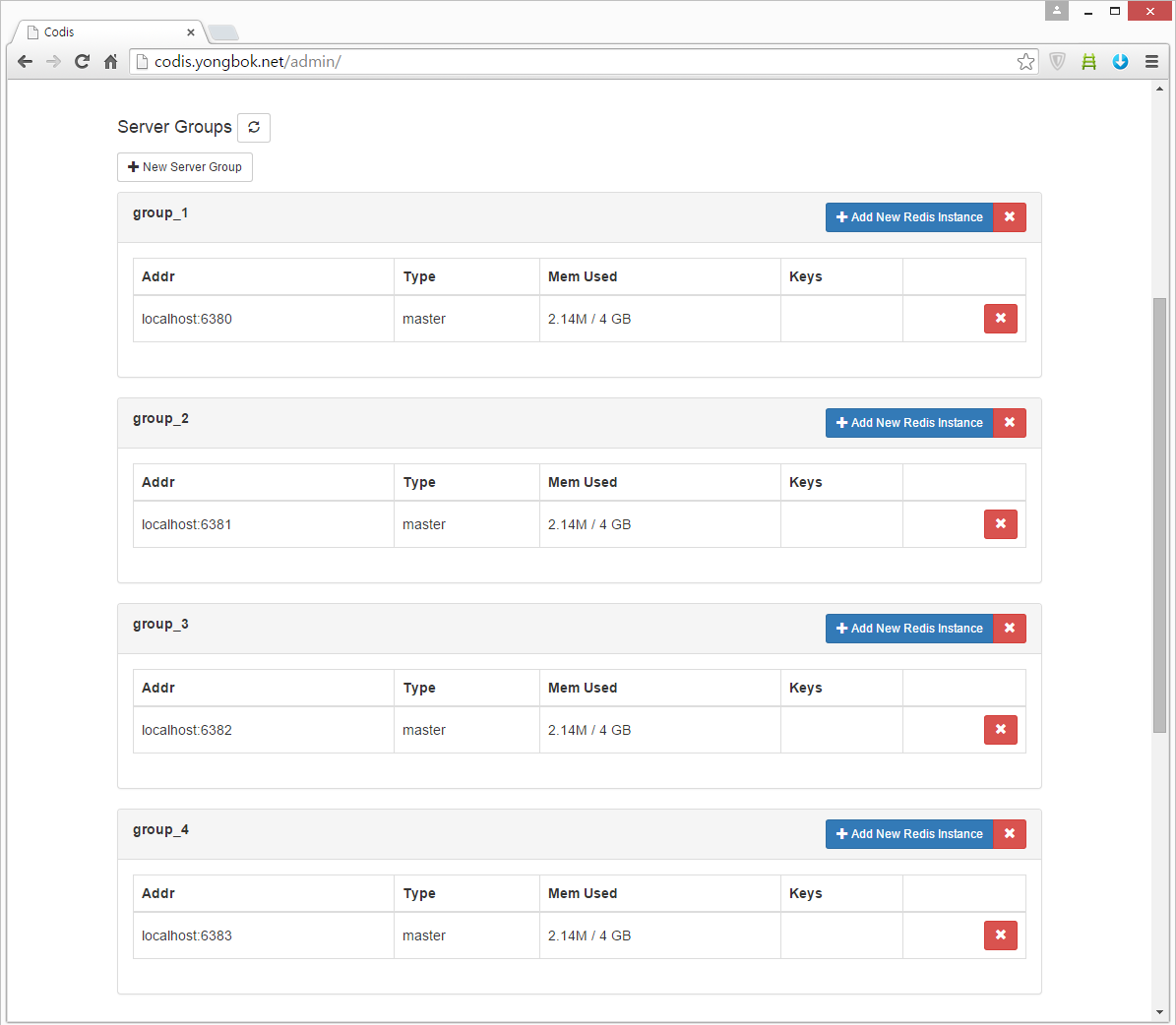
Task: Click the scrollbar down arrow
Action: (1159, 1012)
